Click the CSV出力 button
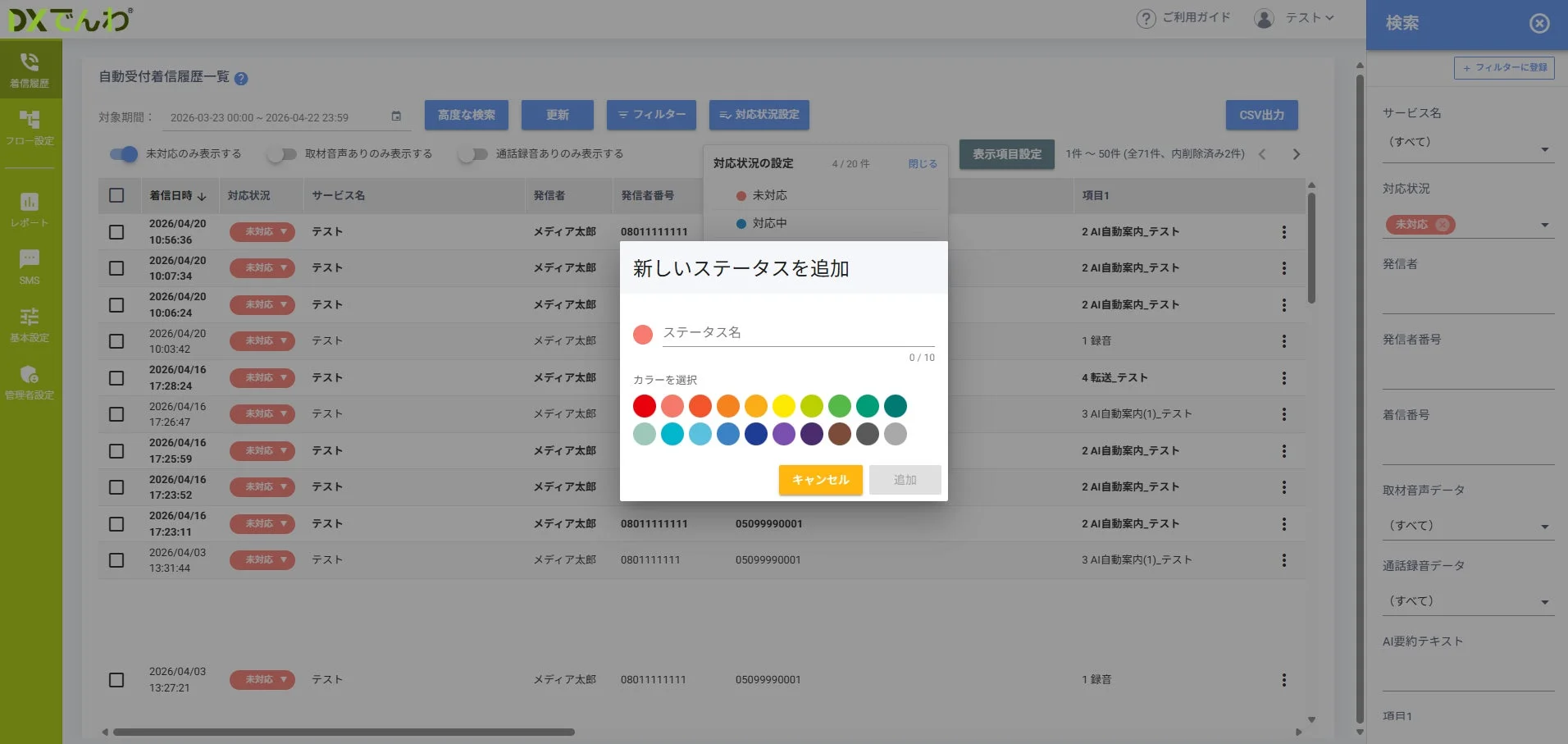Image resolution: width=1568 pixels, height=744 pixels. click(x=1262, y=115)
